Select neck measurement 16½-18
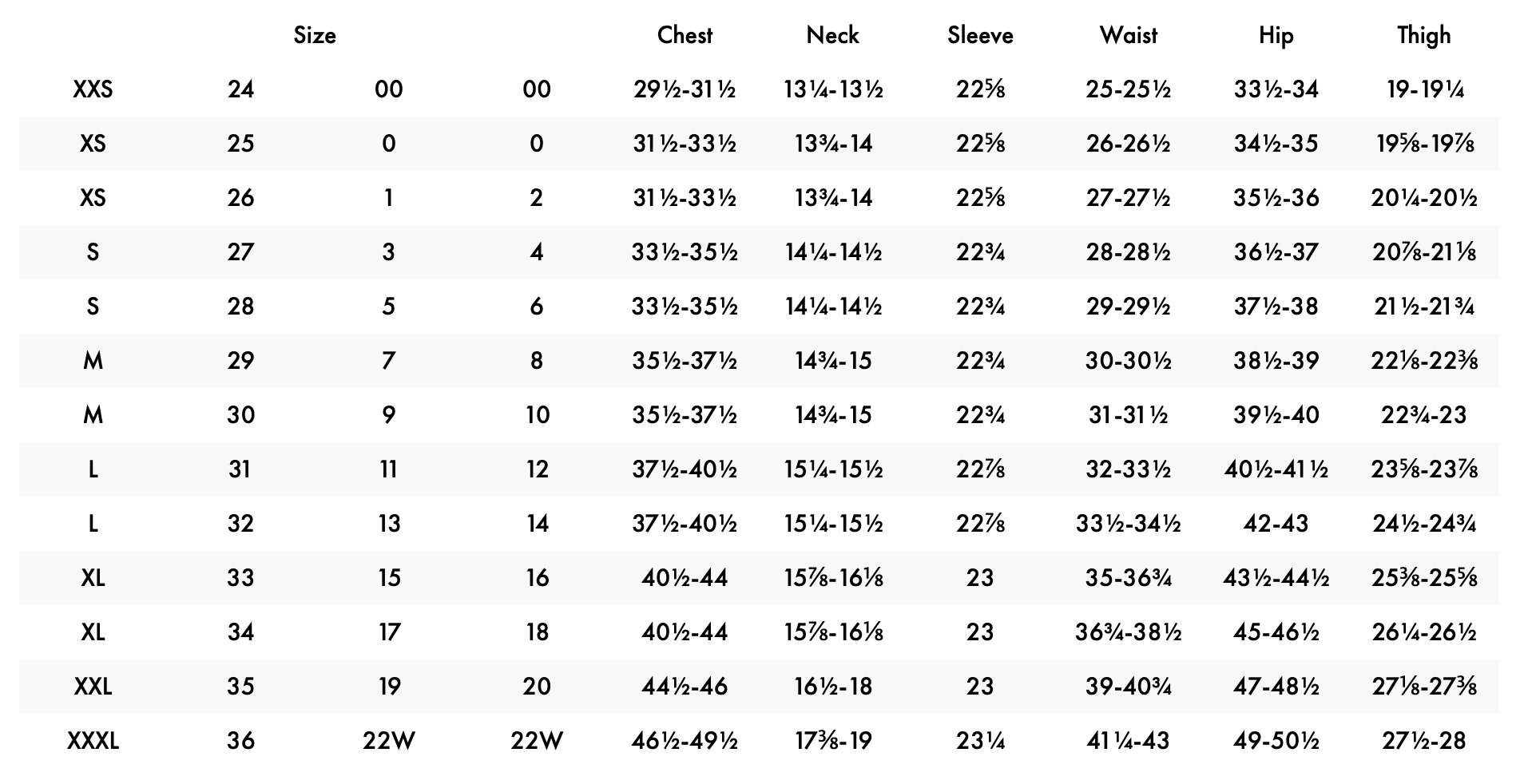 pyautogui.click(x=832, y=687)
